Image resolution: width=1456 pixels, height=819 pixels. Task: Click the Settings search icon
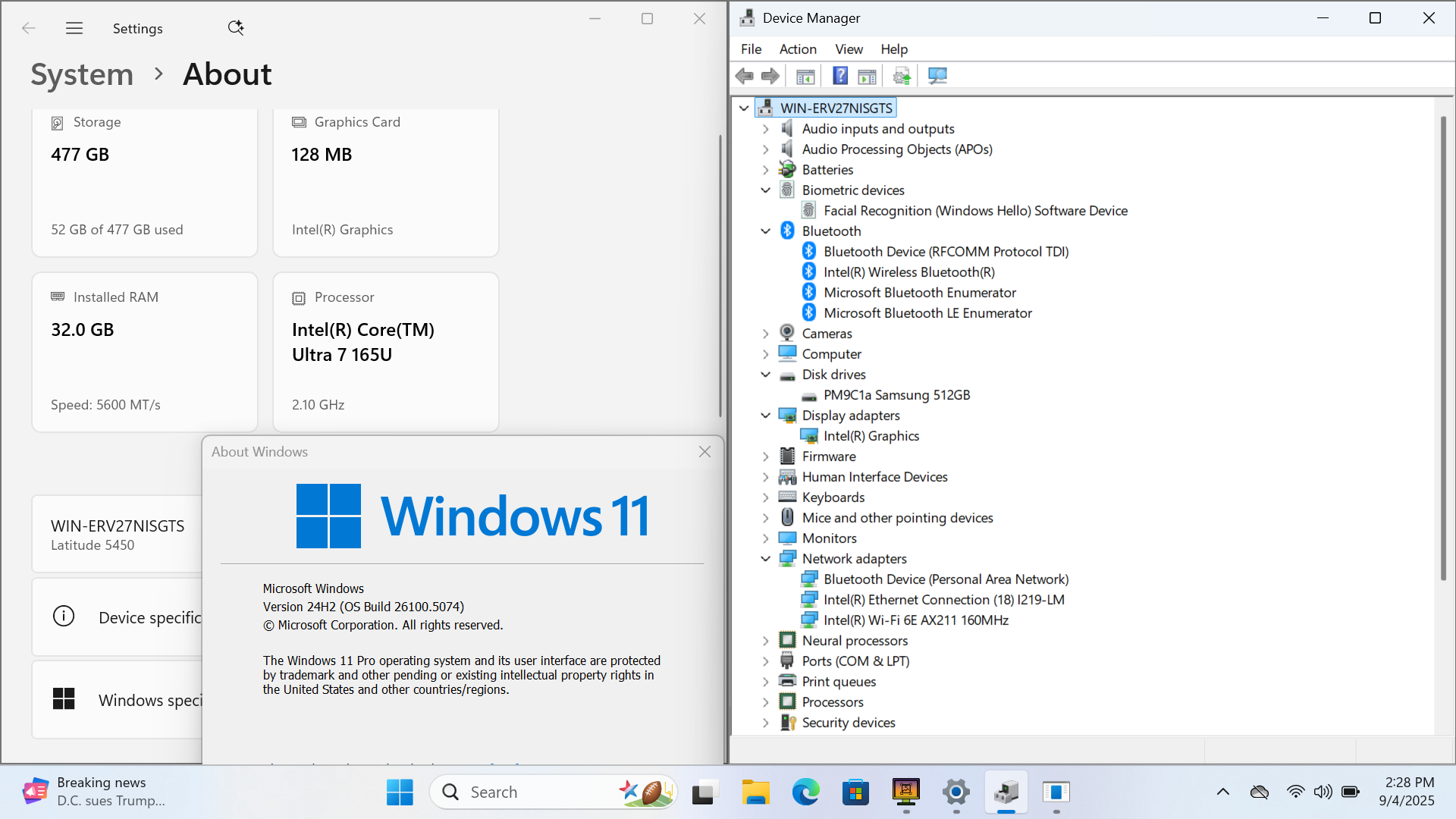pos(236,28)
